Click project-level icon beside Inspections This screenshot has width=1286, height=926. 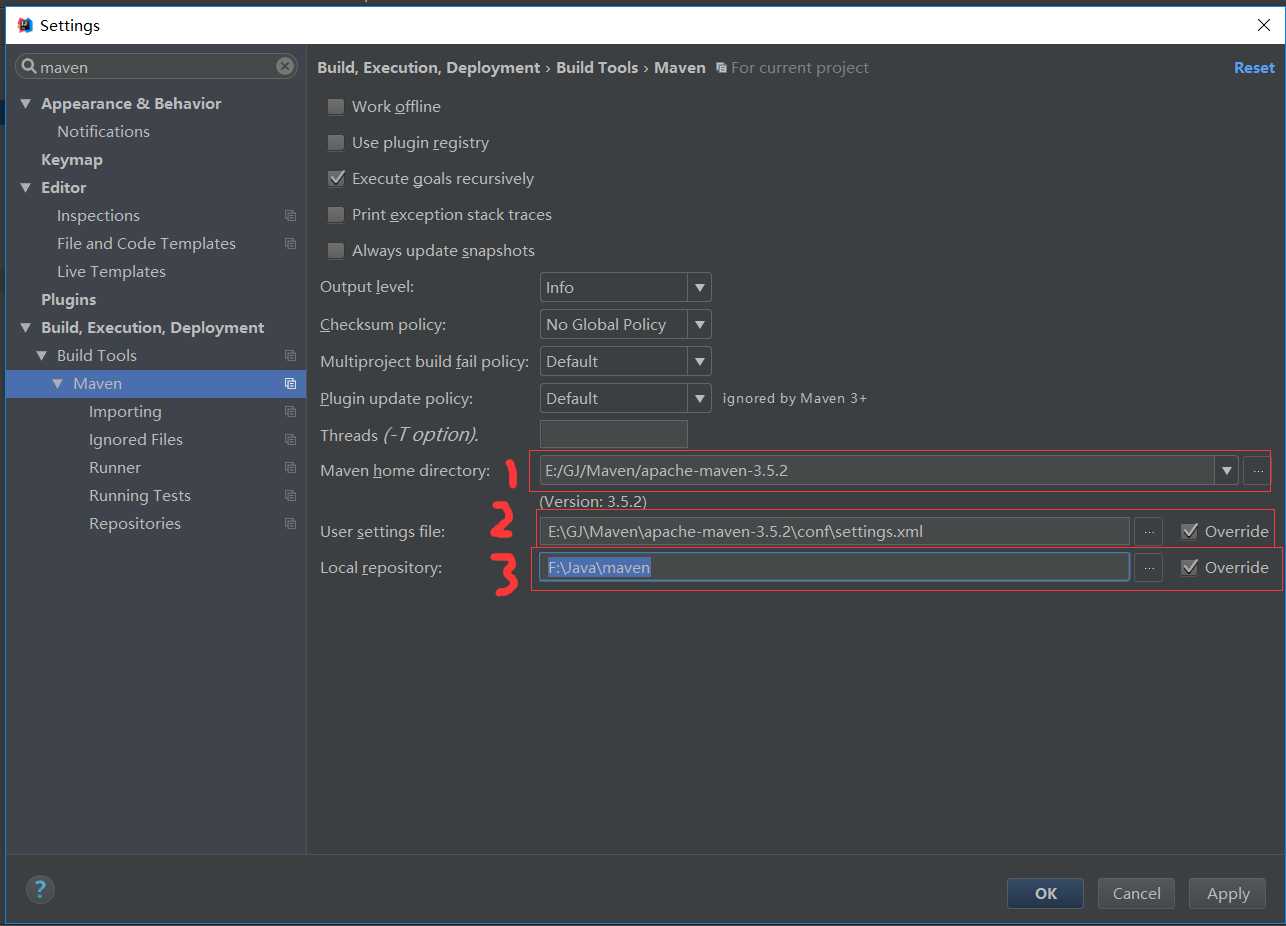tap(290, 216)
